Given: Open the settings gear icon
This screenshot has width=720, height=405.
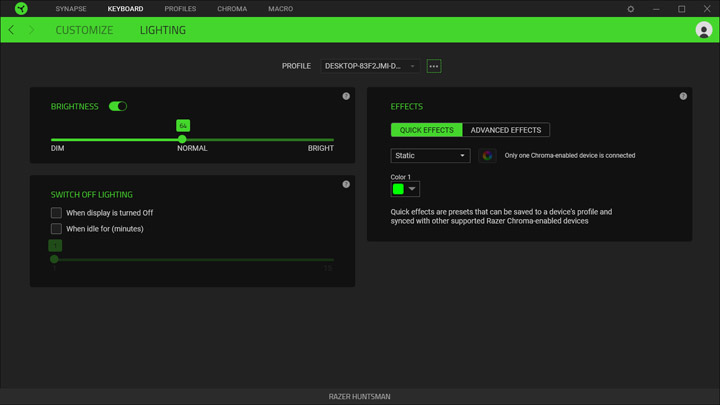Looking at the screenshot, I should click(630, 9).
